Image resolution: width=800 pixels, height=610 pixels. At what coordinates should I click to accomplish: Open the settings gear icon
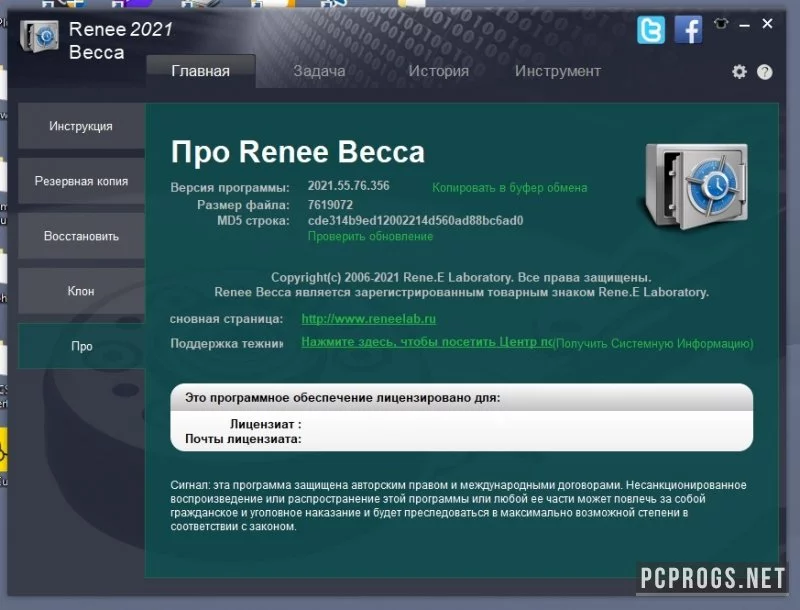739,72
